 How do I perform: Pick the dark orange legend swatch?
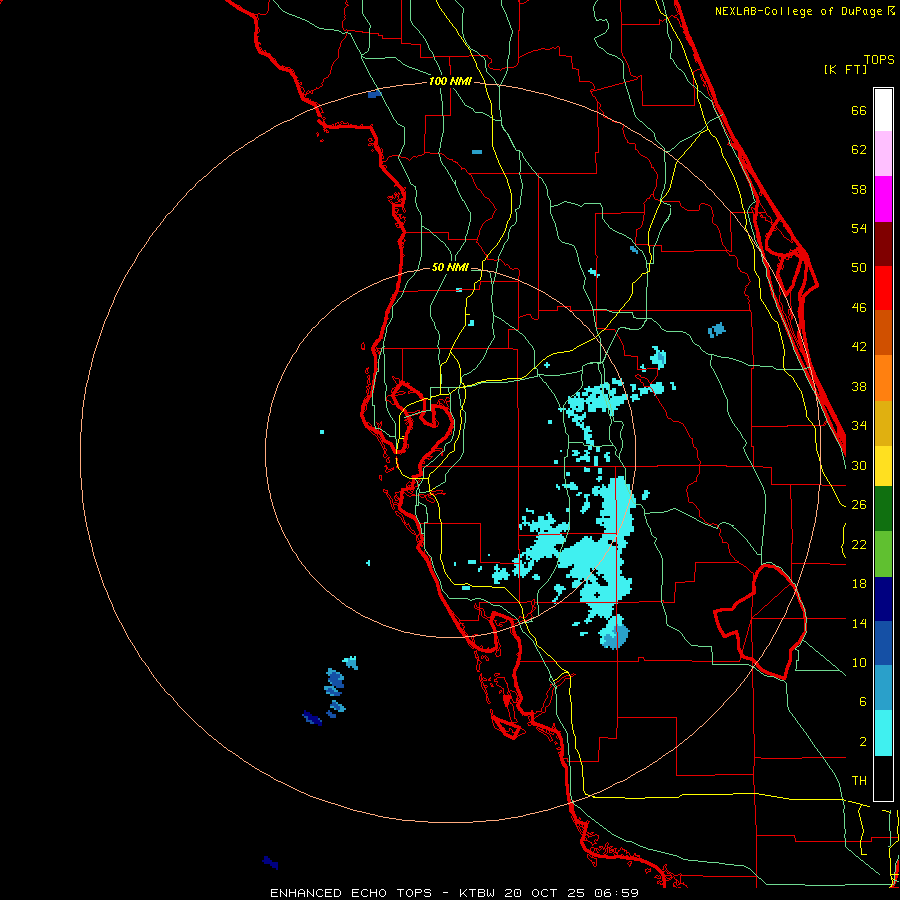point(883,333)
